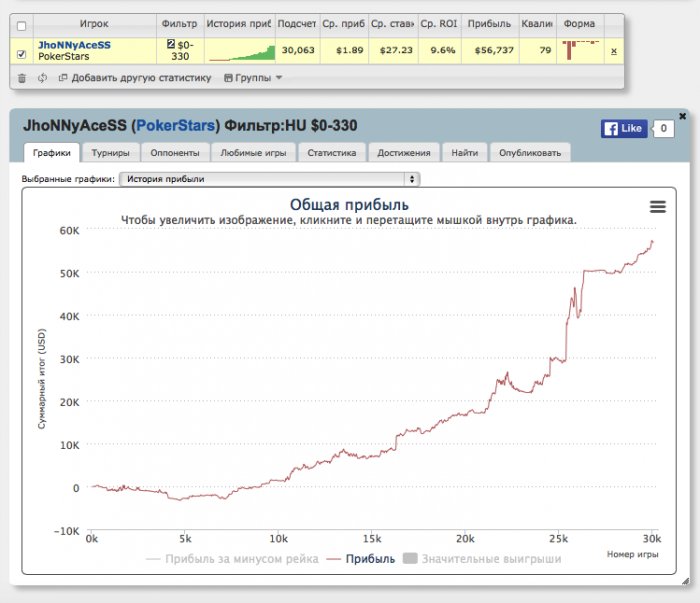The width and height of the screenshot is (700, 603).
Task: Toggle Значительные выигрыши legend series
Action: [x=482, y=559]
